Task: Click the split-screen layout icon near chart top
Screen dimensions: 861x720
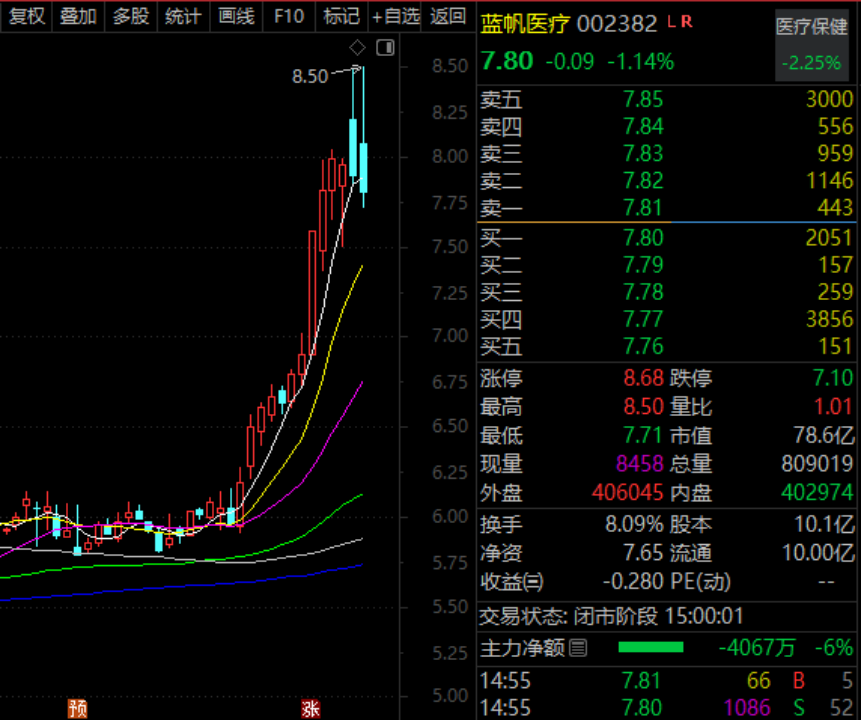Action: click(384, 48)
